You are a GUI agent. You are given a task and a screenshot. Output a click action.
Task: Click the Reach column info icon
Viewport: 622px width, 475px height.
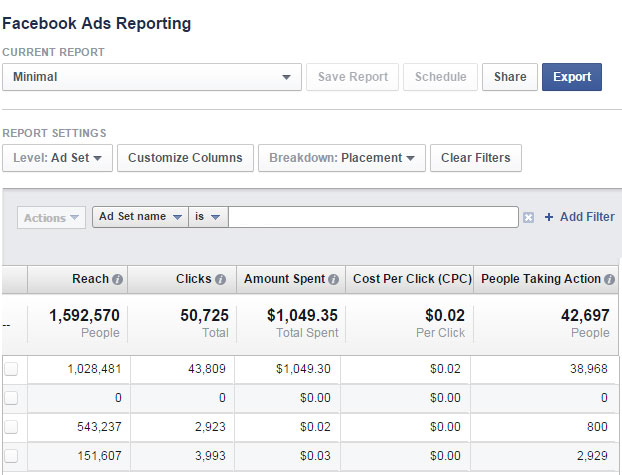[117, 279]
